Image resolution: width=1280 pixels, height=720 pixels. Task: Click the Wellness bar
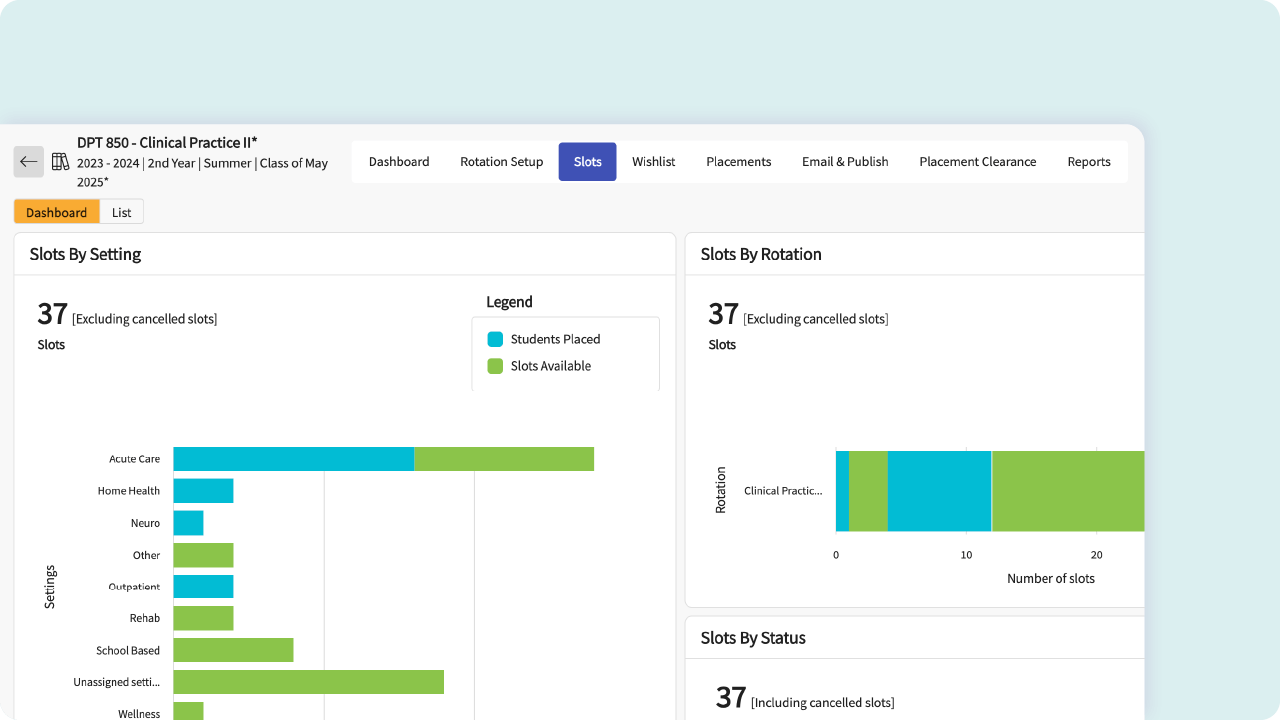[x=189, y=711]
